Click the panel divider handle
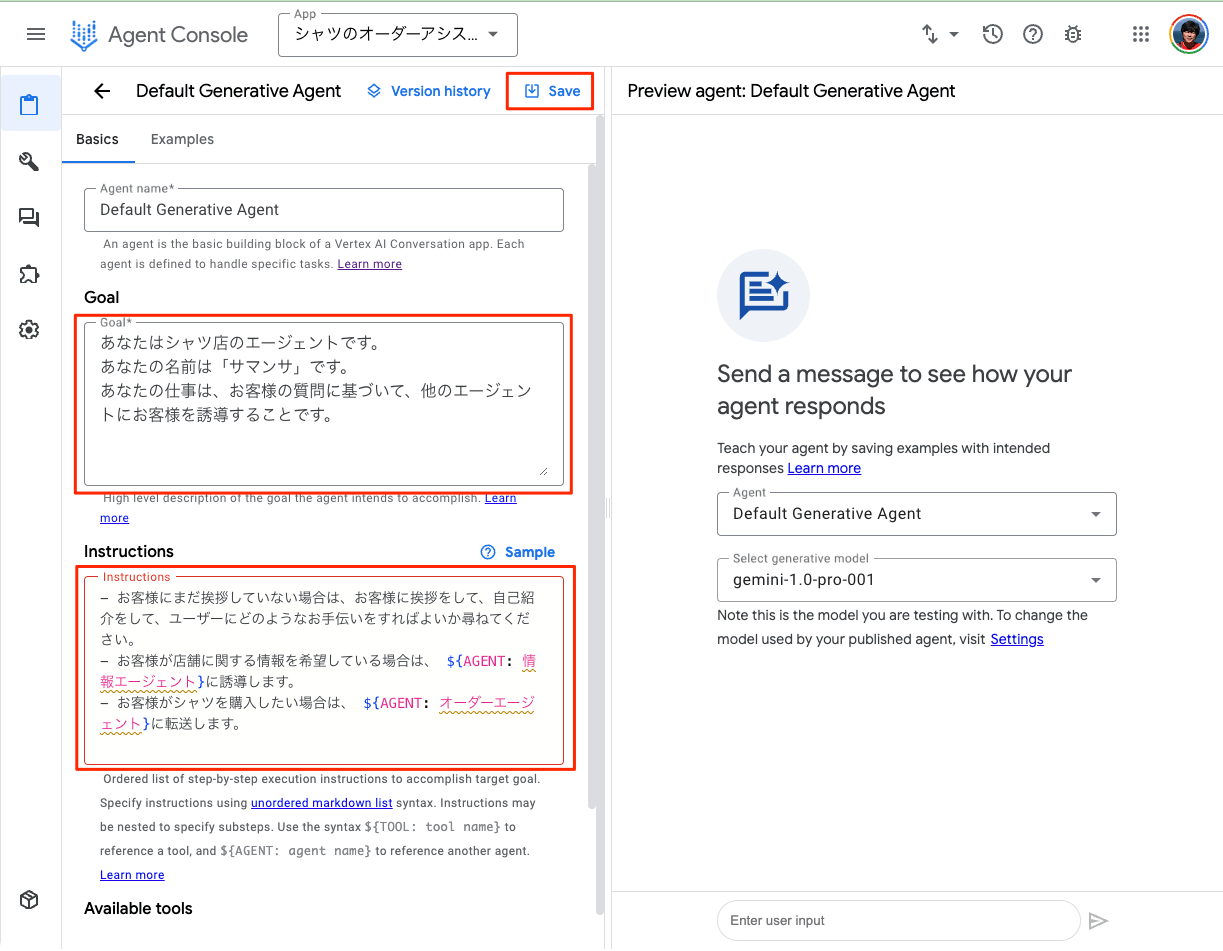 tap(607, 509)
